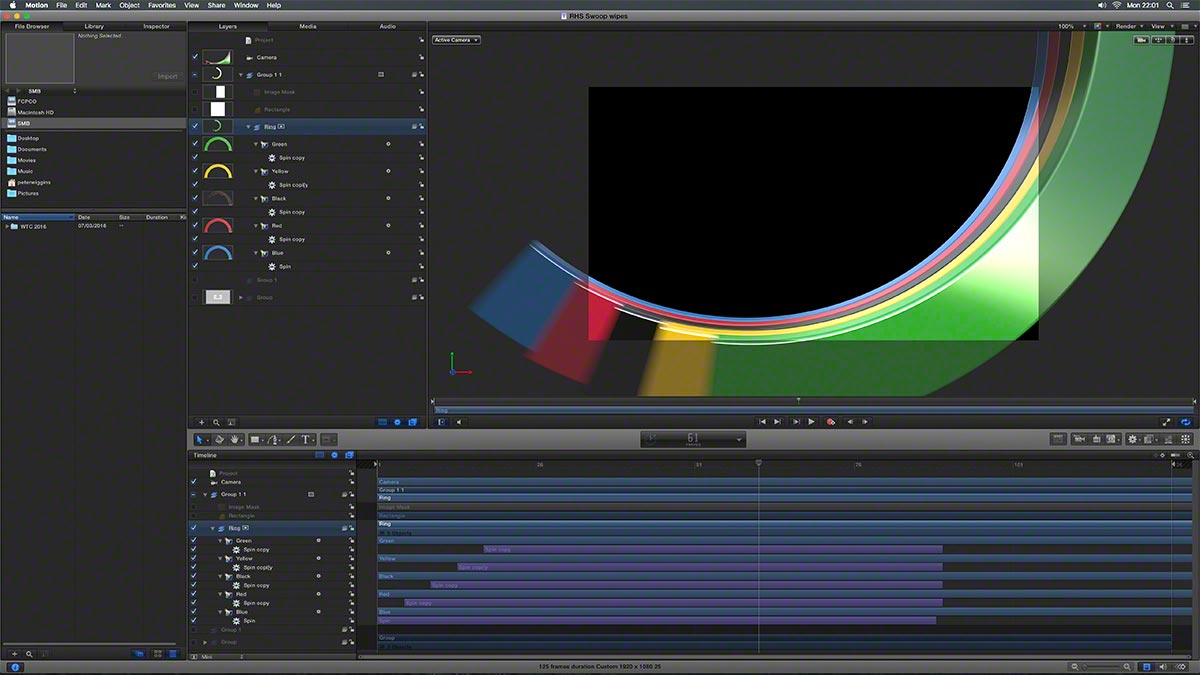Enable the Image Mask checkbox in Layers list

point(195,92)
